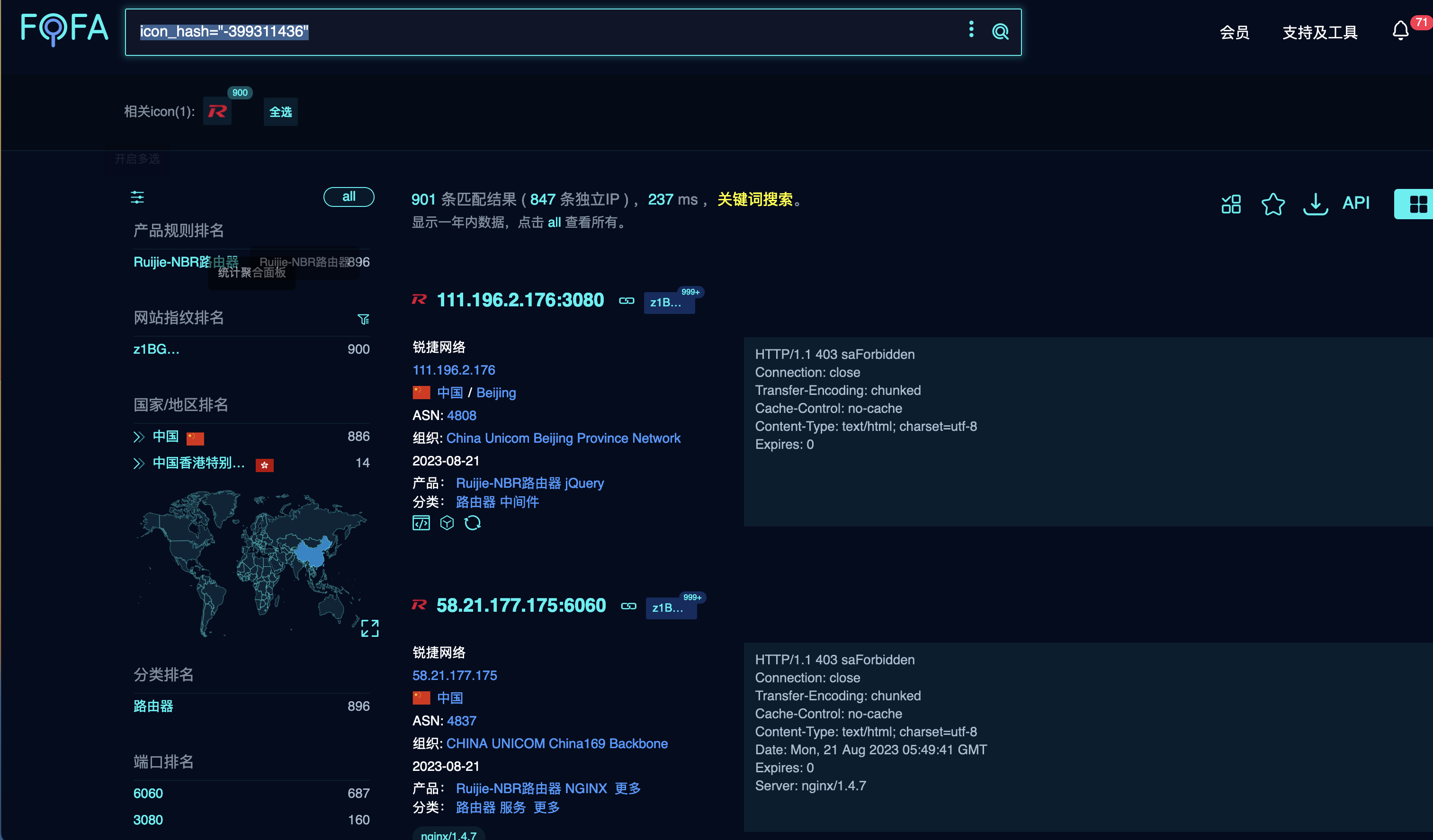Click NGINX product link
The width and height of the screenshot is (1433, 840).
pyautogui.click(x=586, y=788)
